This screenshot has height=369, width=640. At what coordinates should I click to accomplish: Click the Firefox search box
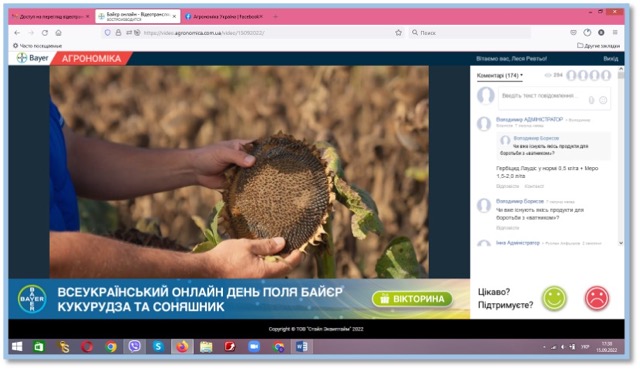coord(469,33)
